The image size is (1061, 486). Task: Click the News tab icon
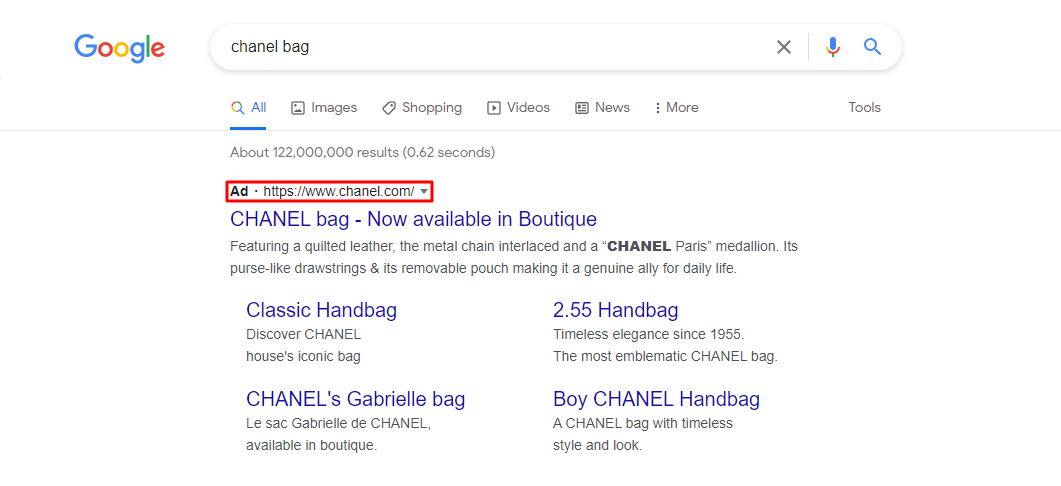(x=582, y=108)
